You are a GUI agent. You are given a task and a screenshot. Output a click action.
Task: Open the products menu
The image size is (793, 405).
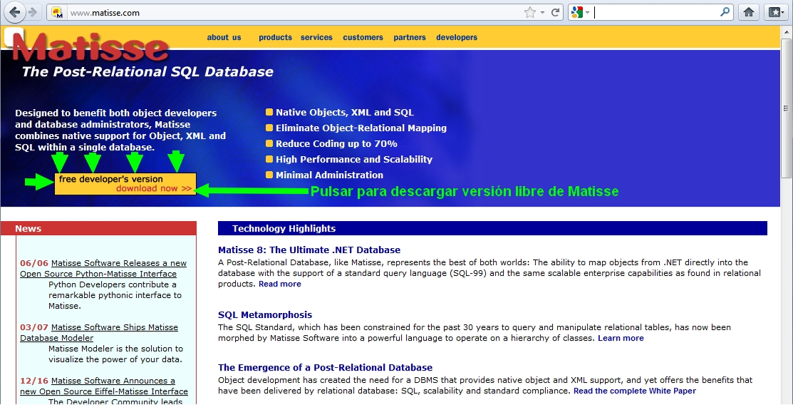click(x=275, y=37)
